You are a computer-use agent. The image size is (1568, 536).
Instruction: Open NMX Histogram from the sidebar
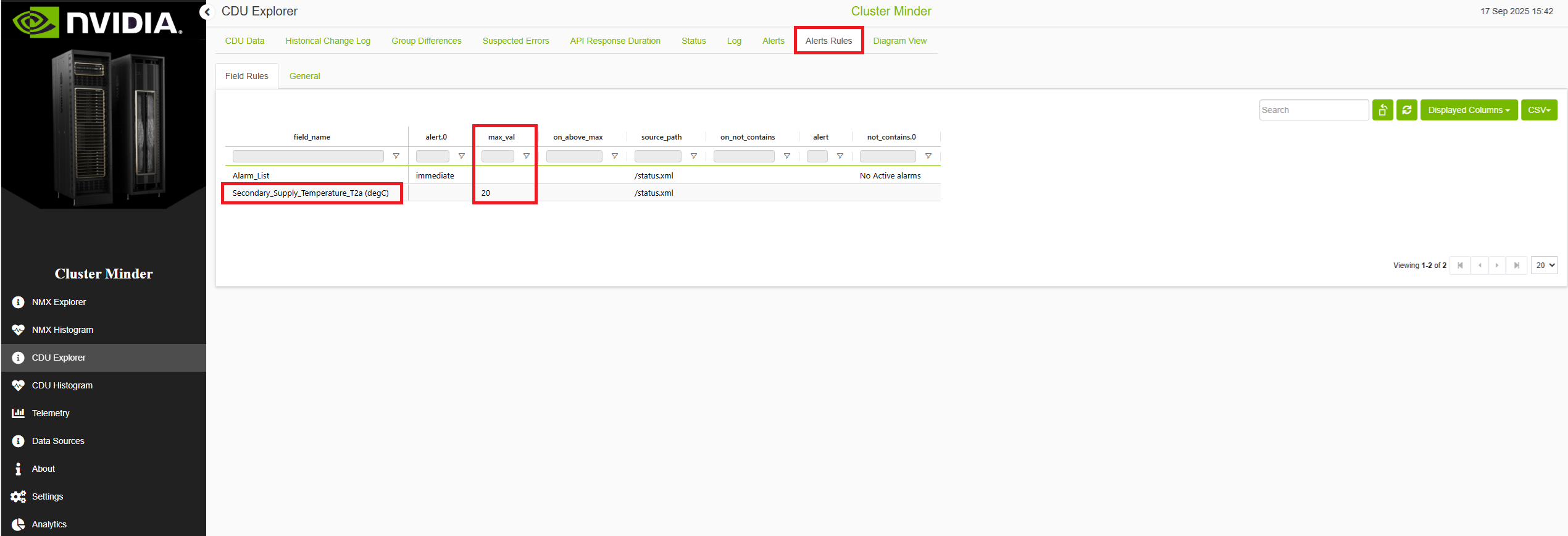[62, 330]
